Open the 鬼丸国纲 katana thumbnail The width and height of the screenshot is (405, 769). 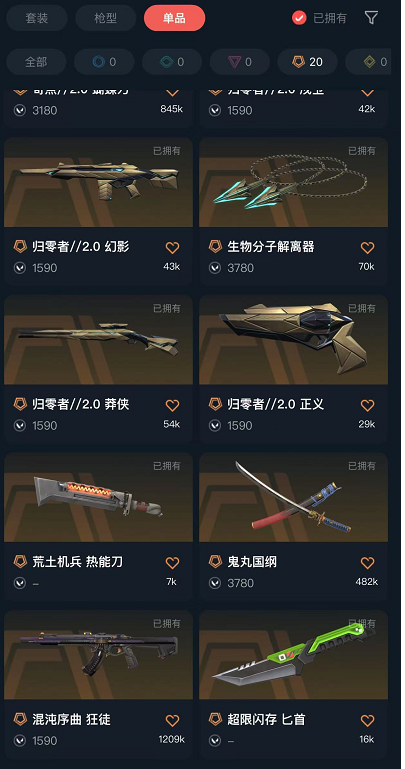(293, 497)
